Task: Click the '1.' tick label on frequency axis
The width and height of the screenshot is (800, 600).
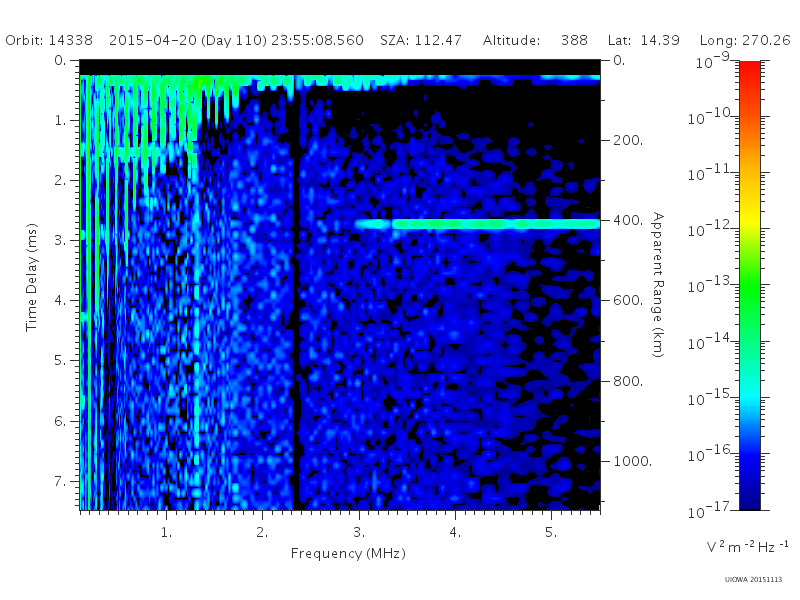Action: click(167, 533)
